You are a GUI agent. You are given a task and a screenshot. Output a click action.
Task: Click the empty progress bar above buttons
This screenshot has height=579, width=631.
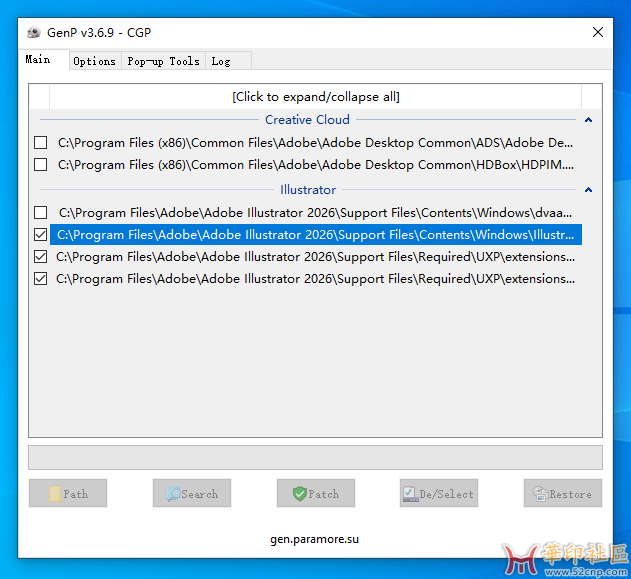[x=315, y=458]
